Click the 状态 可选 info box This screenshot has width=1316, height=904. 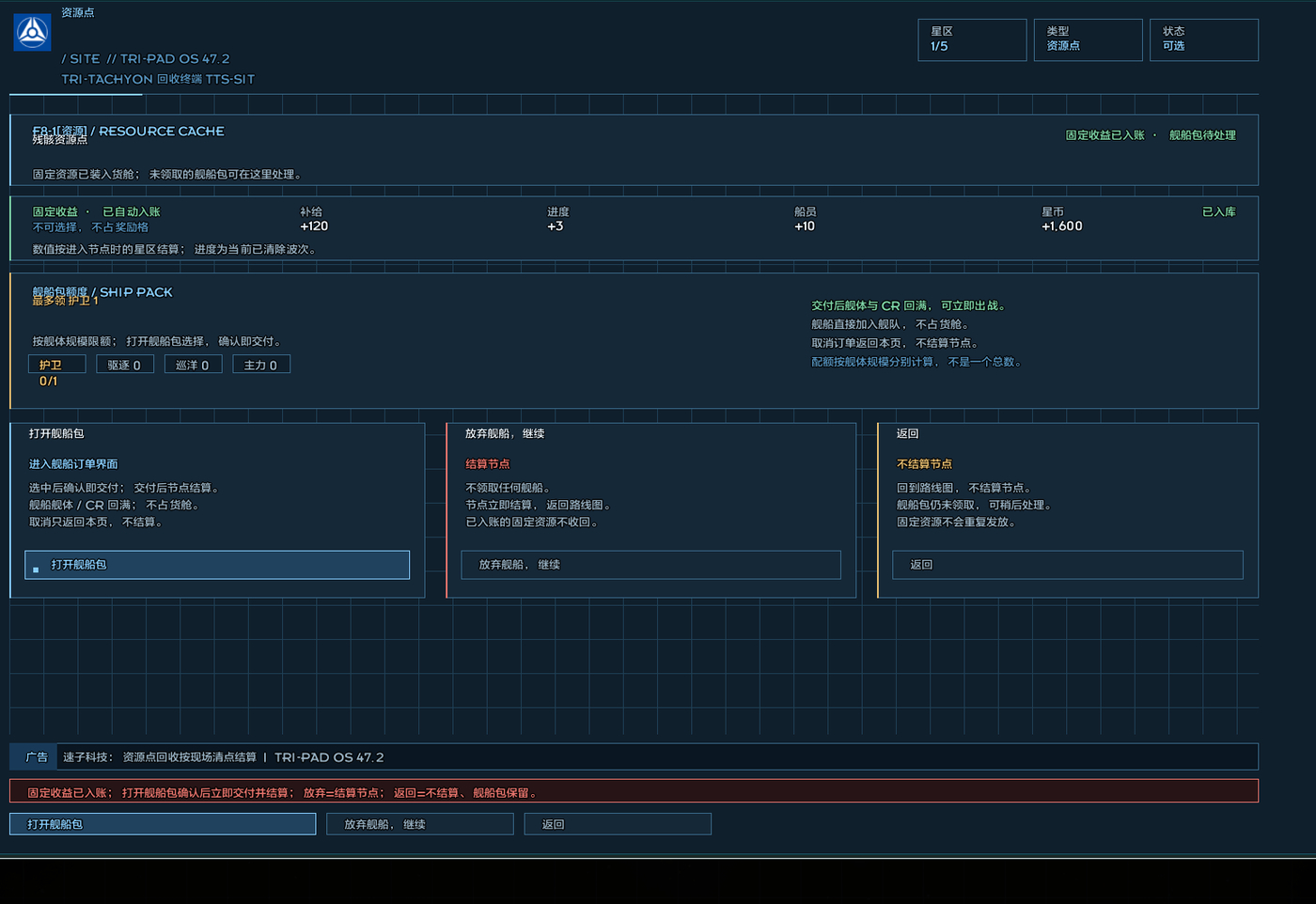[1203, 39]
